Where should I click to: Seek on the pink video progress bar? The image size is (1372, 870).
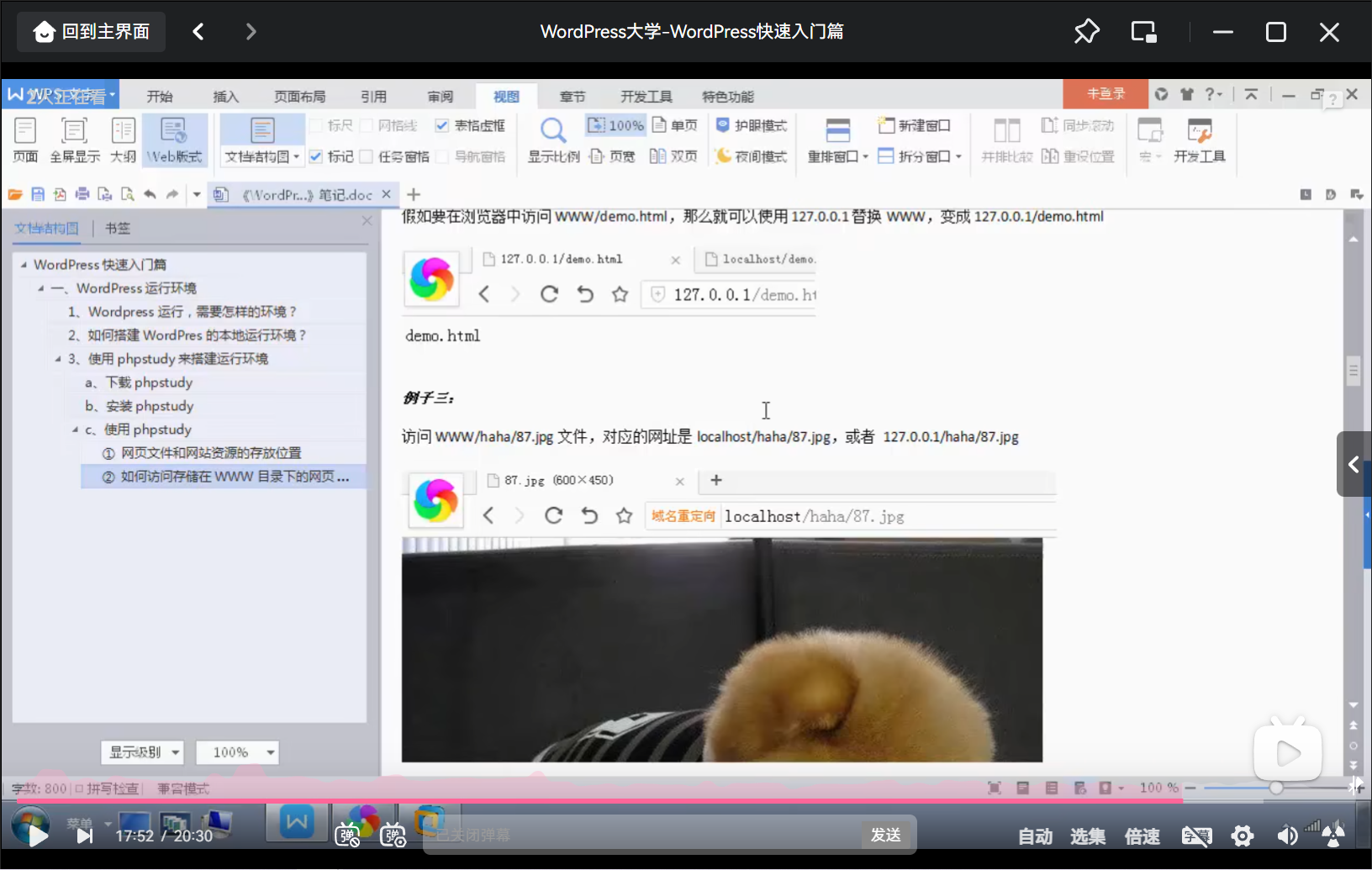click(x=686, y=801)
